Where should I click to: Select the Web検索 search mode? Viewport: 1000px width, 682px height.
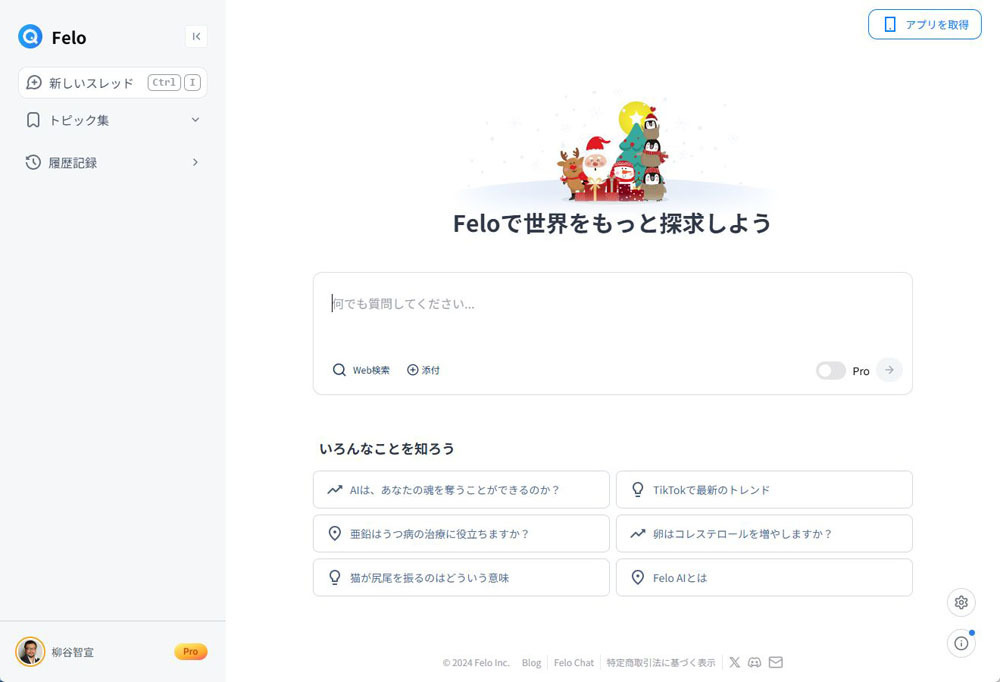361,370
